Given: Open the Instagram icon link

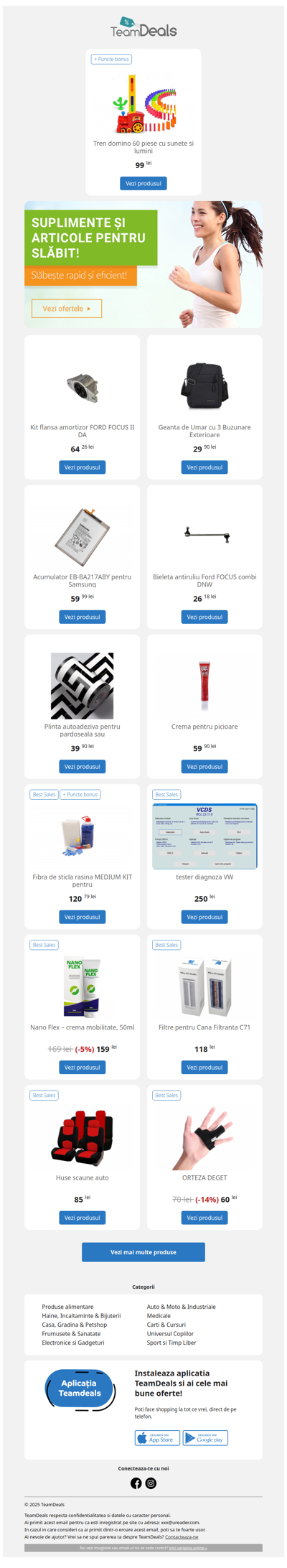Looking at the screenshot, I should 151,1483.
